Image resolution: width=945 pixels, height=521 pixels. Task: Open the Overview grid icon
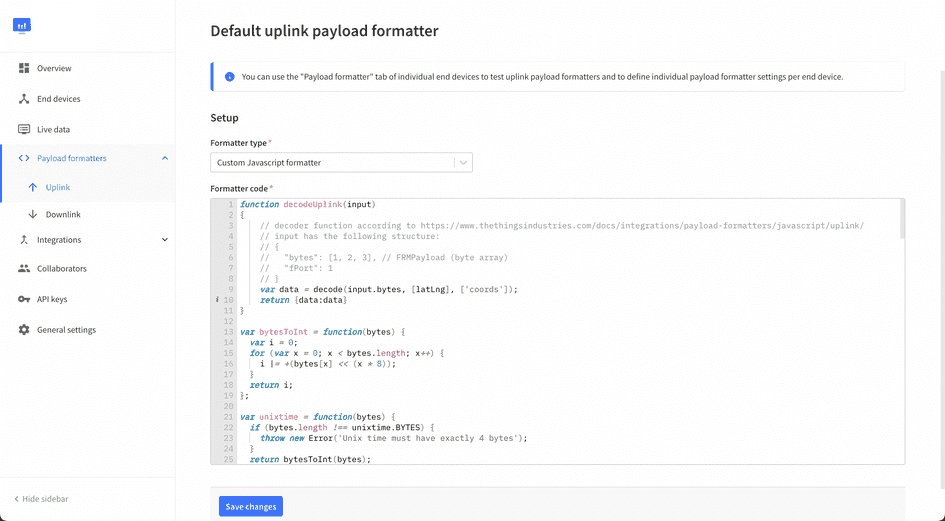click(x=24, y=68)
